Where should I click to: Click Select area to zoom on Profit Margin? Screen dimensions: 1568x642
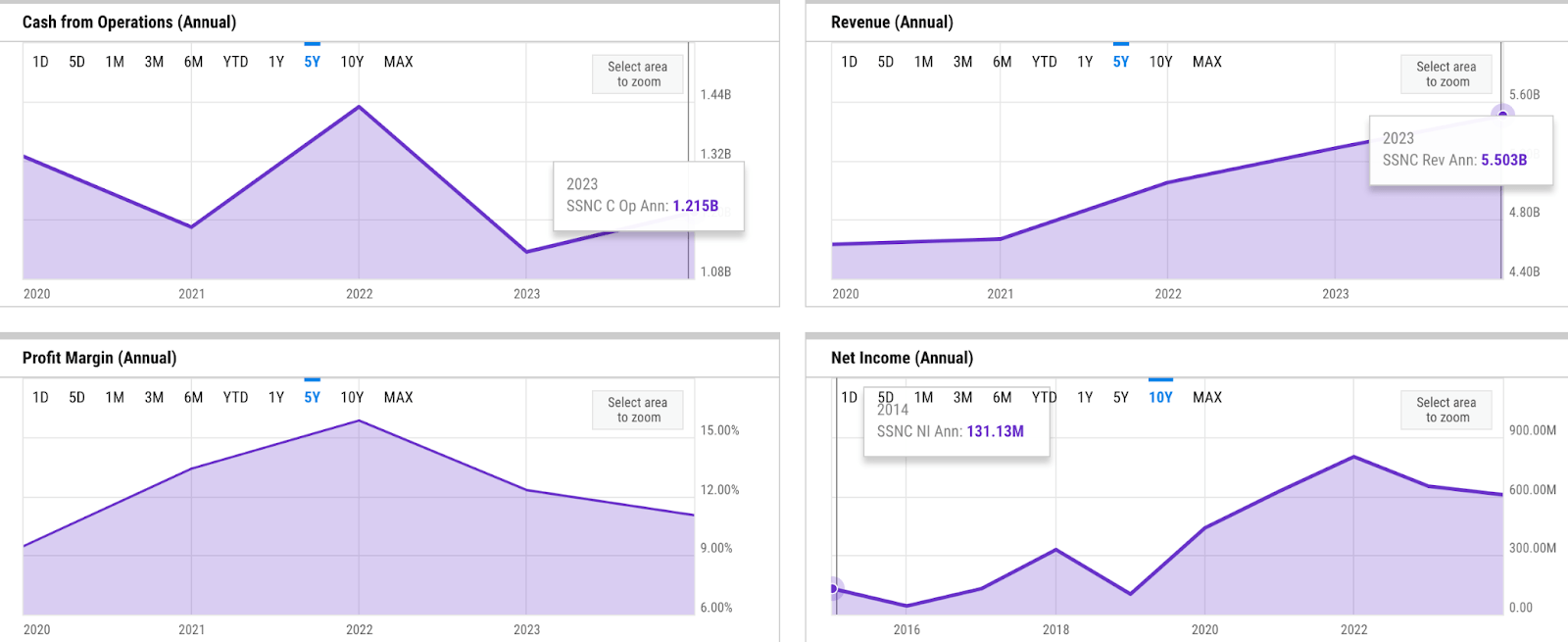click(x=638, y=410)
